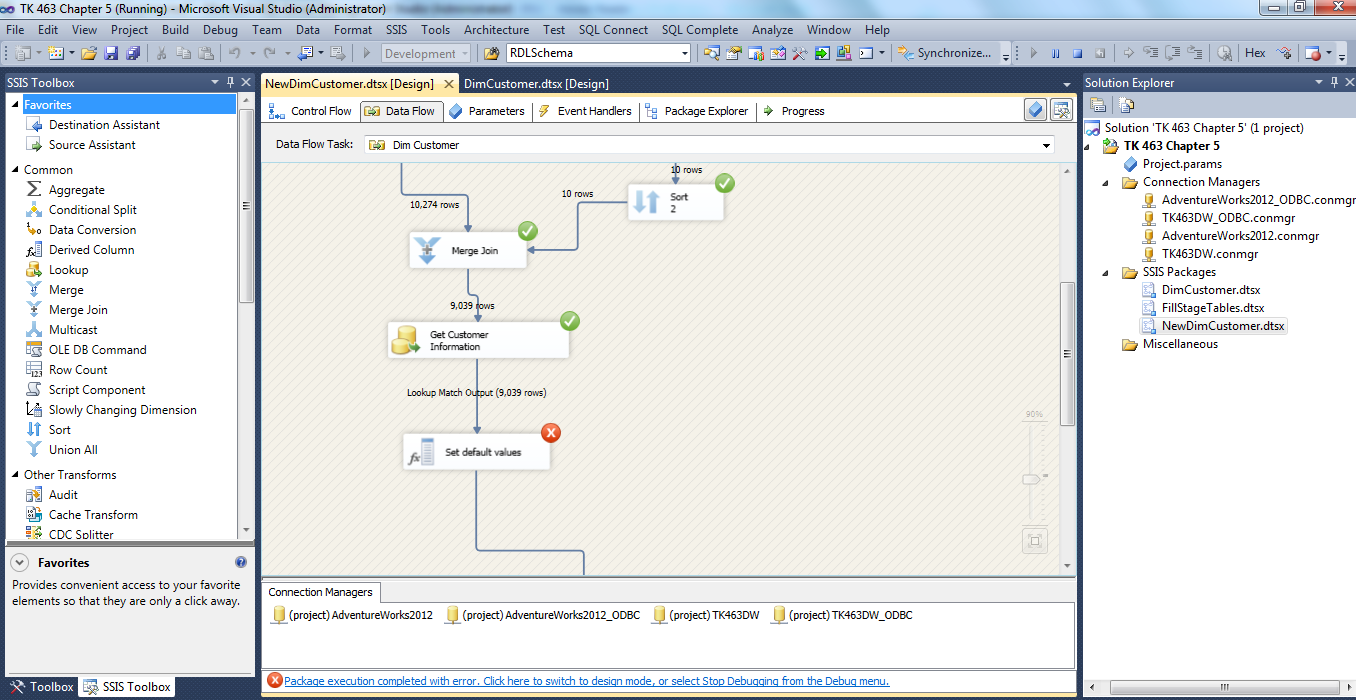1356x700 pixels.
Task: Select the Set default values component
Action: [476, 452]
